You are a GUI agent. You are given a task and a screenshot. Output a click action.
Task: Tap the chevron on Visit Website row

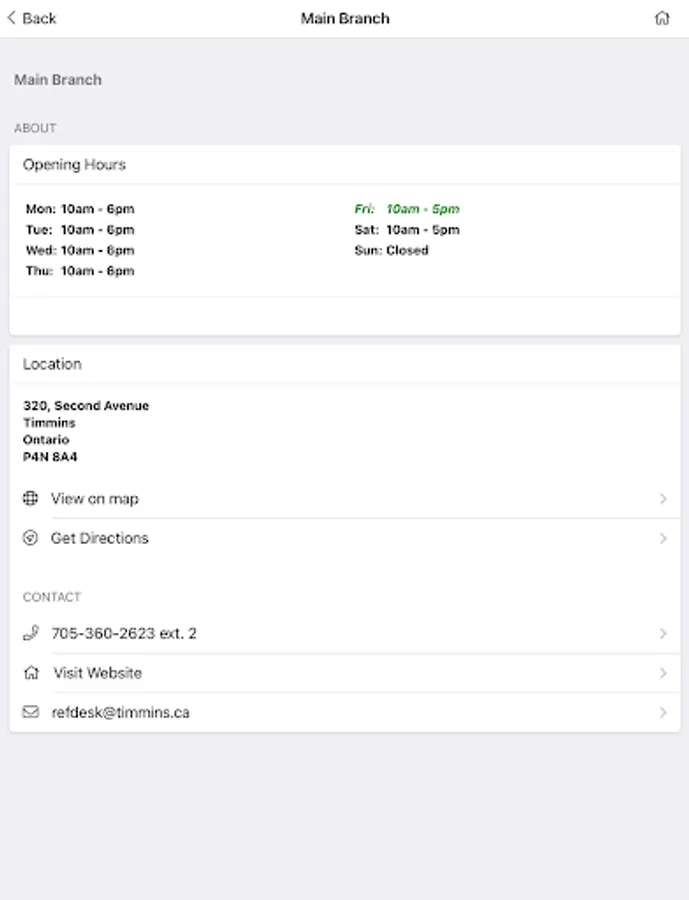click(663, 673)
